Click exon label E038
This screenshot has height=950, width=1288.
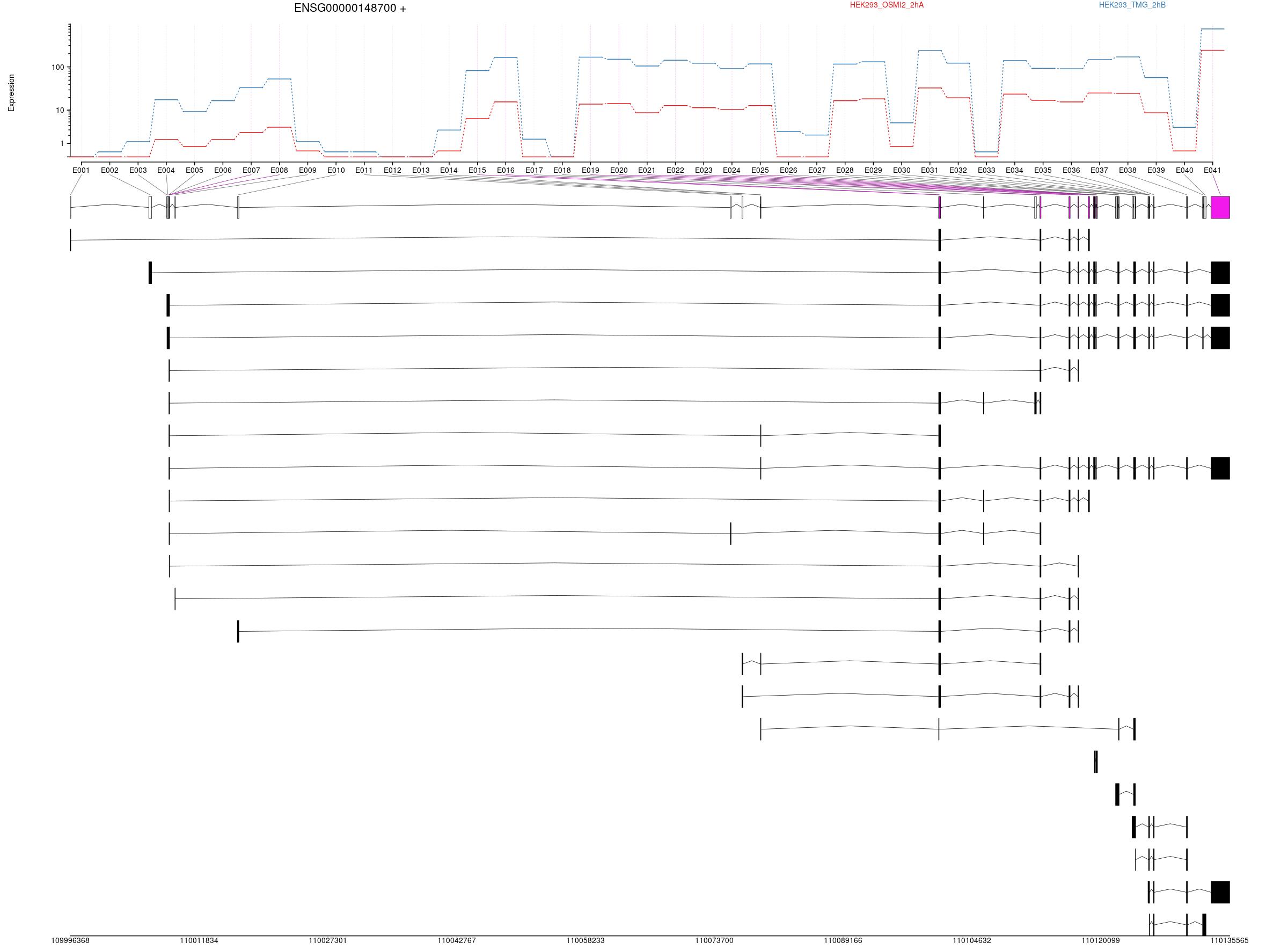(x=1128, y=170)
